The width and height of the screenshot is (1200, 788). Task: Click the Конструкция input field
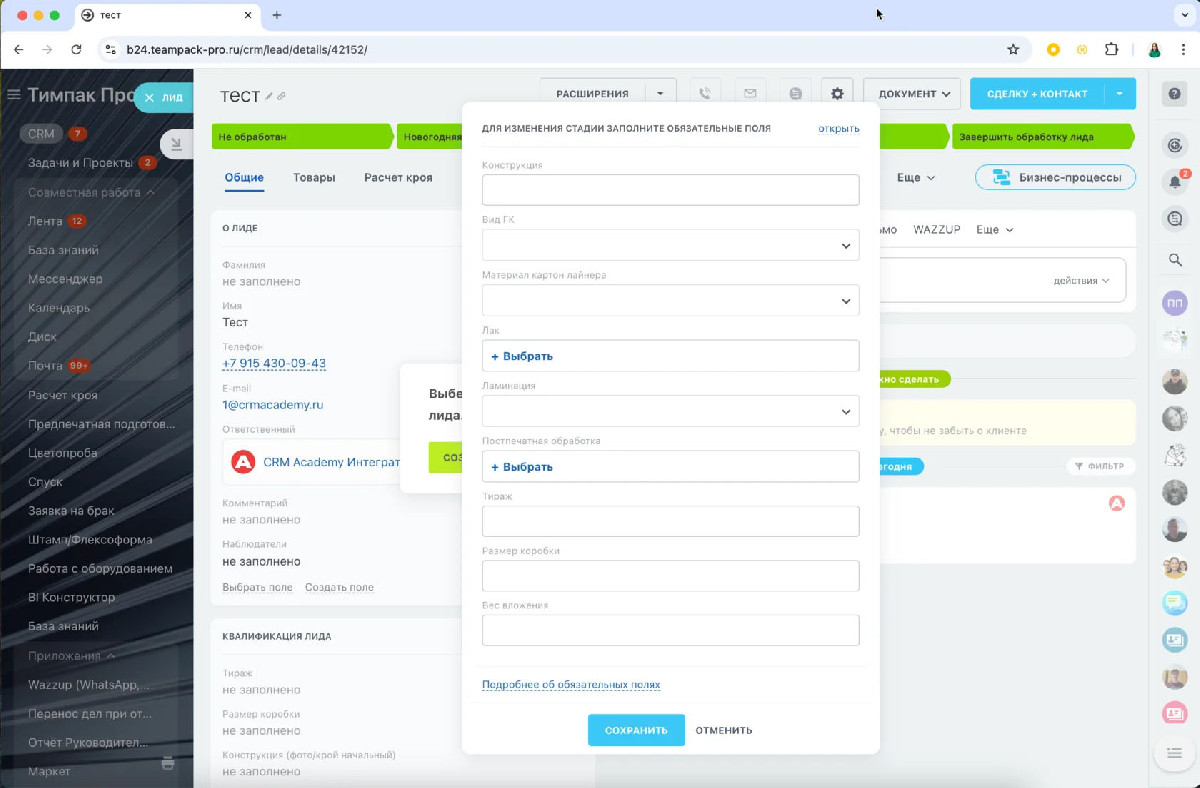pos(670,190)
